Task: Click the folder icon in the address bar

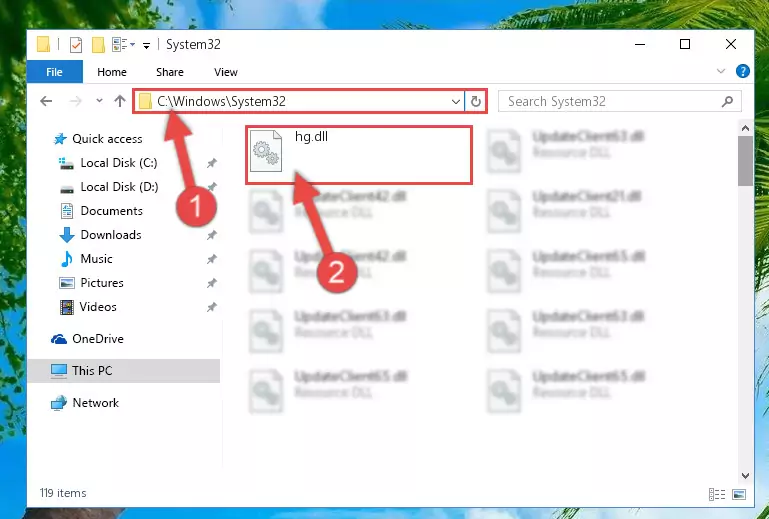Action: (145, 102)
